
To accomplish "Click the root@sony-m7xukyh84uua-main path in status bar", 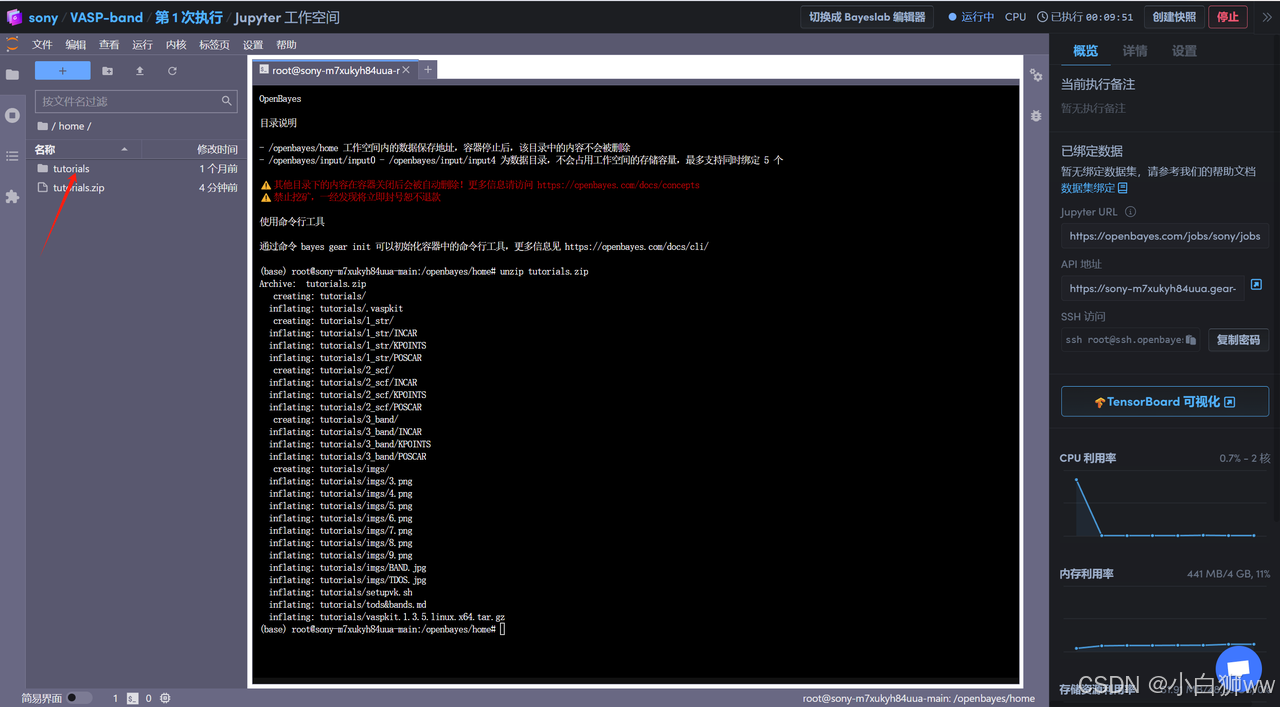I will [919, 698].
